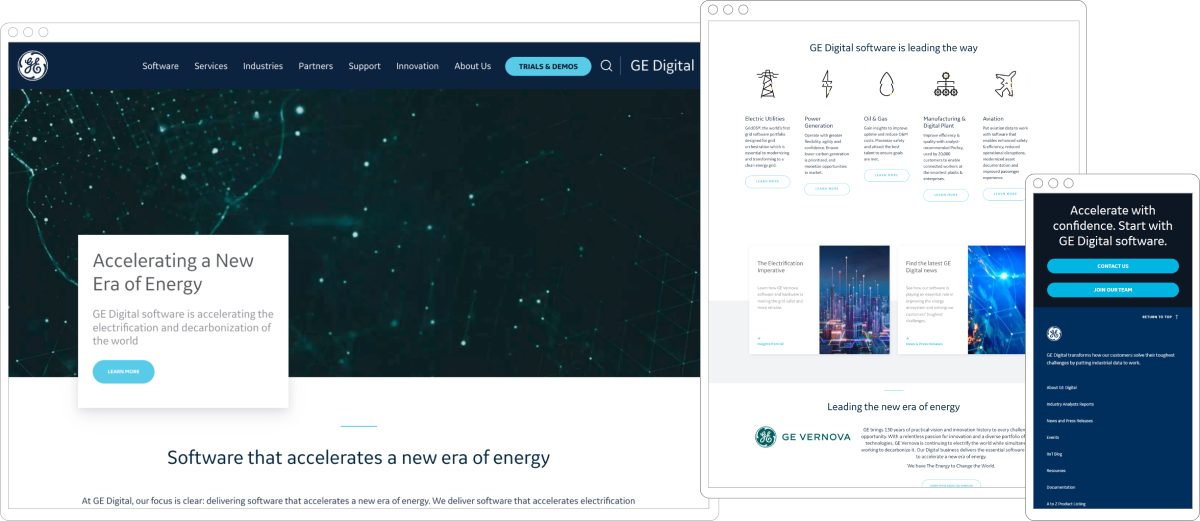
Task: Click the 'Oil & Gas' heading
Action: pyautogui.click(x=876, y=119)
